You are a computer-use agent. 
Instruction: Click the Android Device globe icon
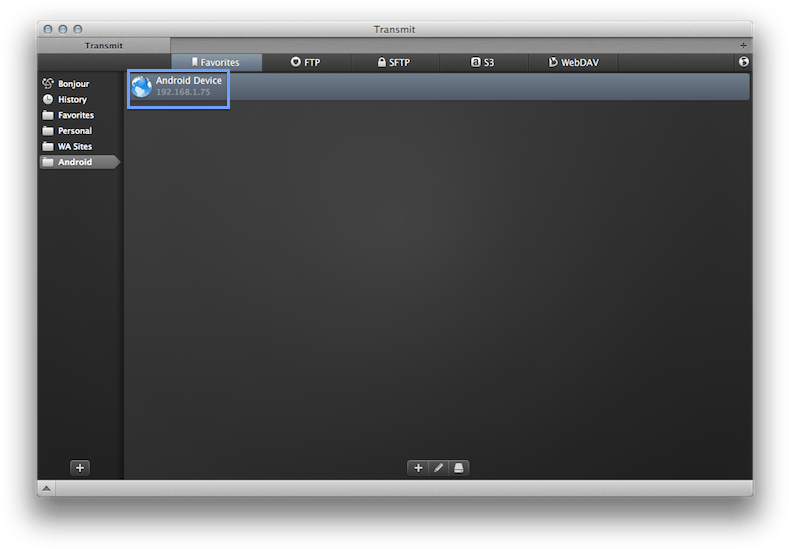[141, 87]
